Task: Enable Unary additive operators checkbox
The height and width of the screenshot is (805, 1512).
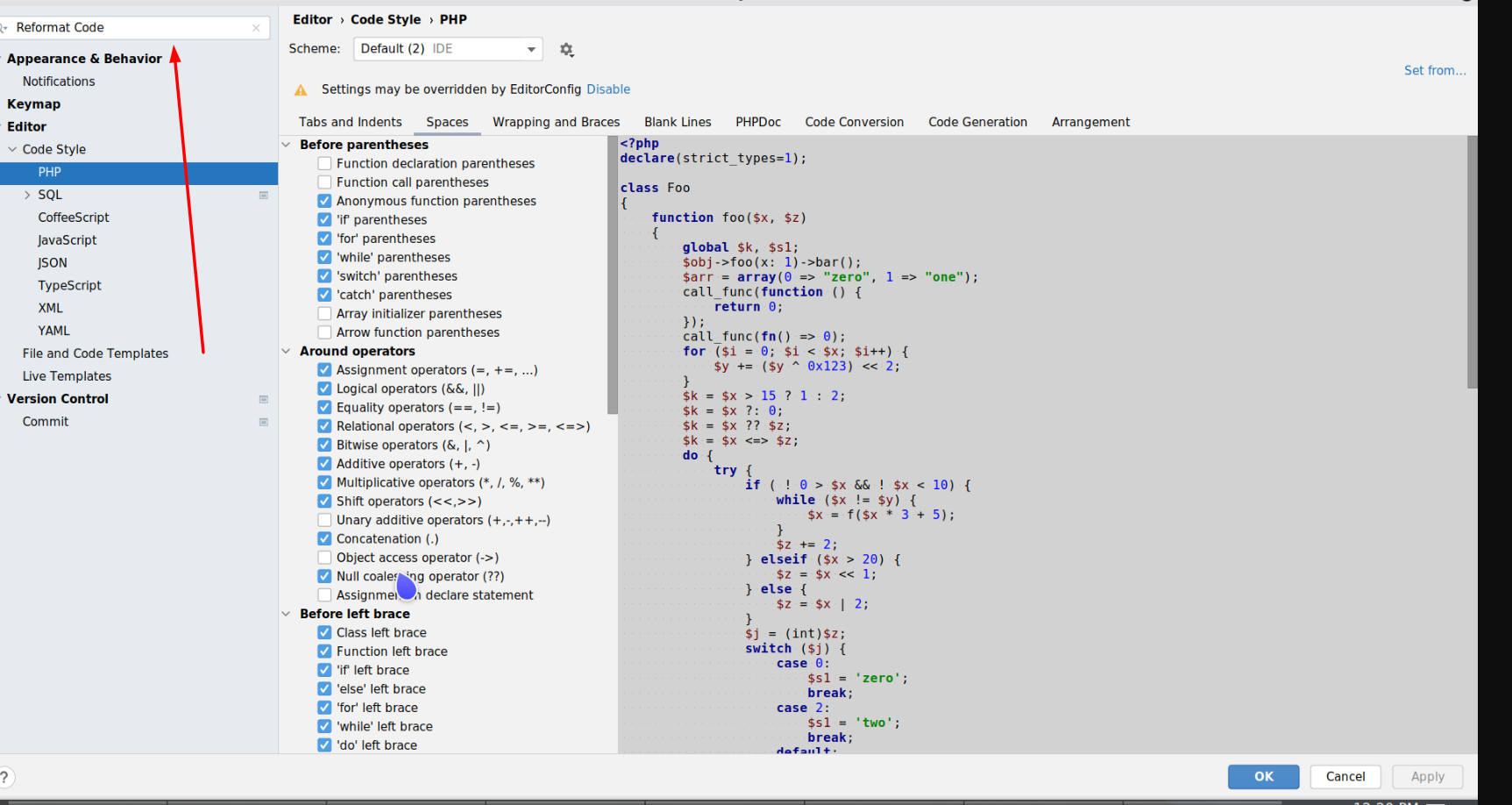Action: coord(324,520)
